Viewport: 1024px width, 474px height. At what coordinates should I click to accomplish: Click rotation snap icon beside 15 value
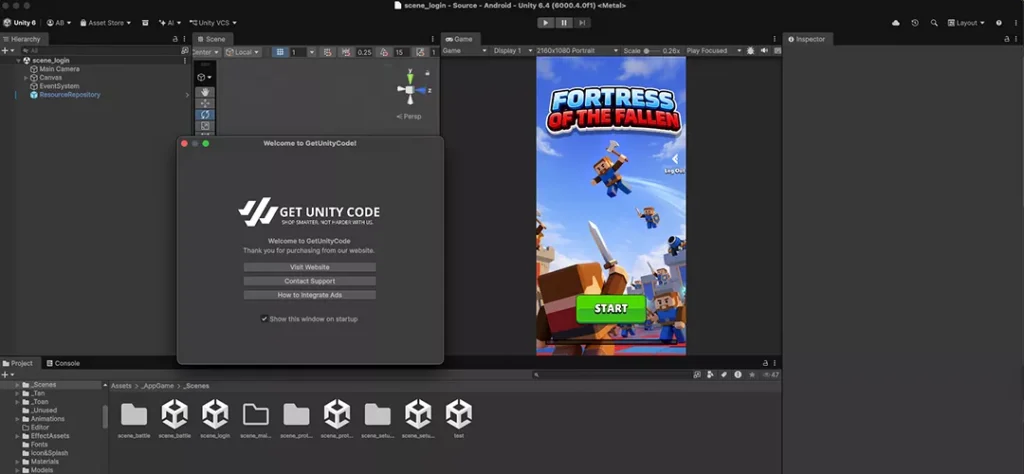tap(384, 52)
